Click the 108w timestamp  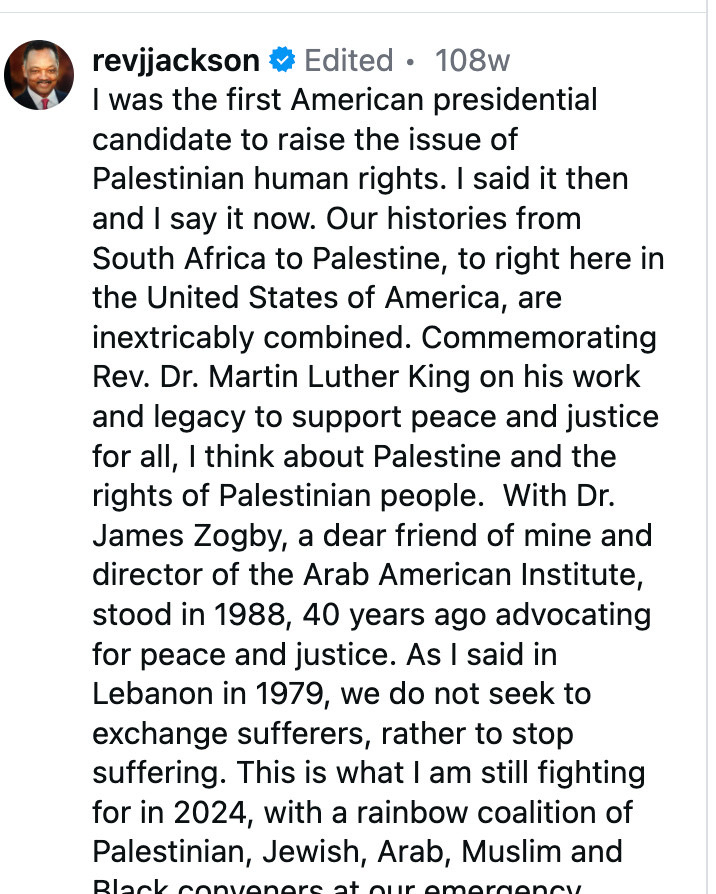click(472, 61)
